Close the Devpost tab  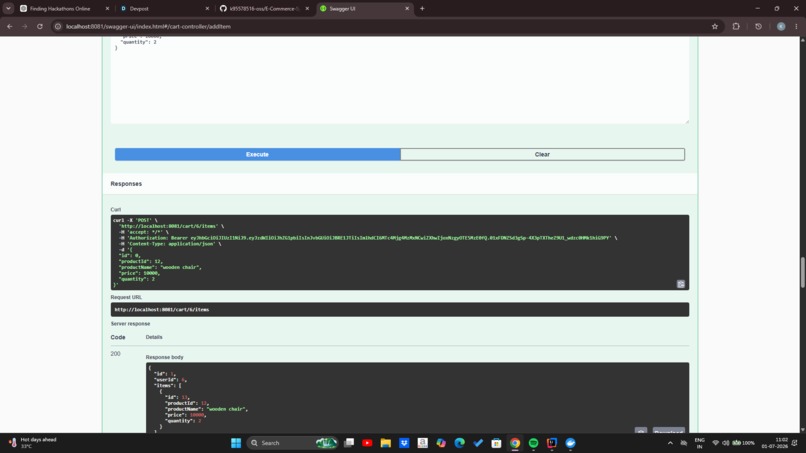207,9
